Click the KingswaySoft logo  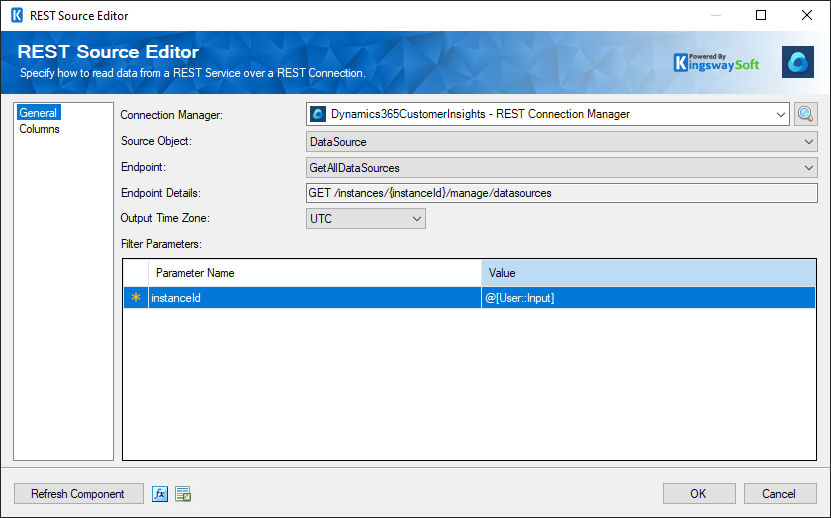pos(716,63)
